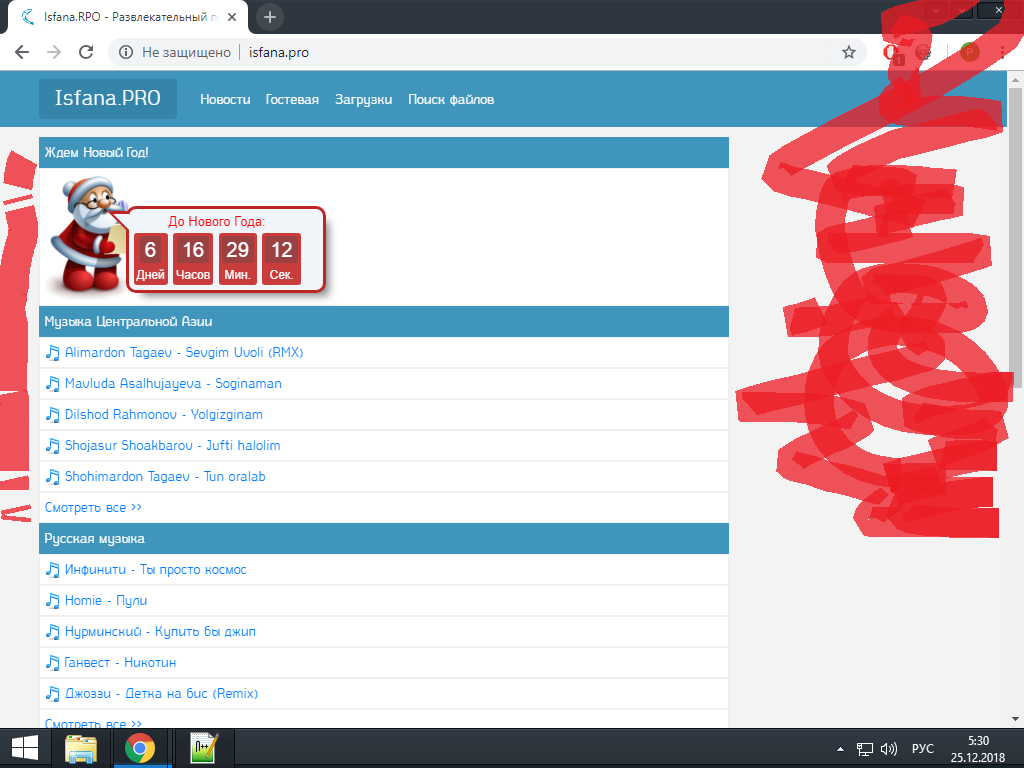The height and width of the screenshot is (768, 1024).
Task: Open Windows Start menu
Action: pos(24,748)
